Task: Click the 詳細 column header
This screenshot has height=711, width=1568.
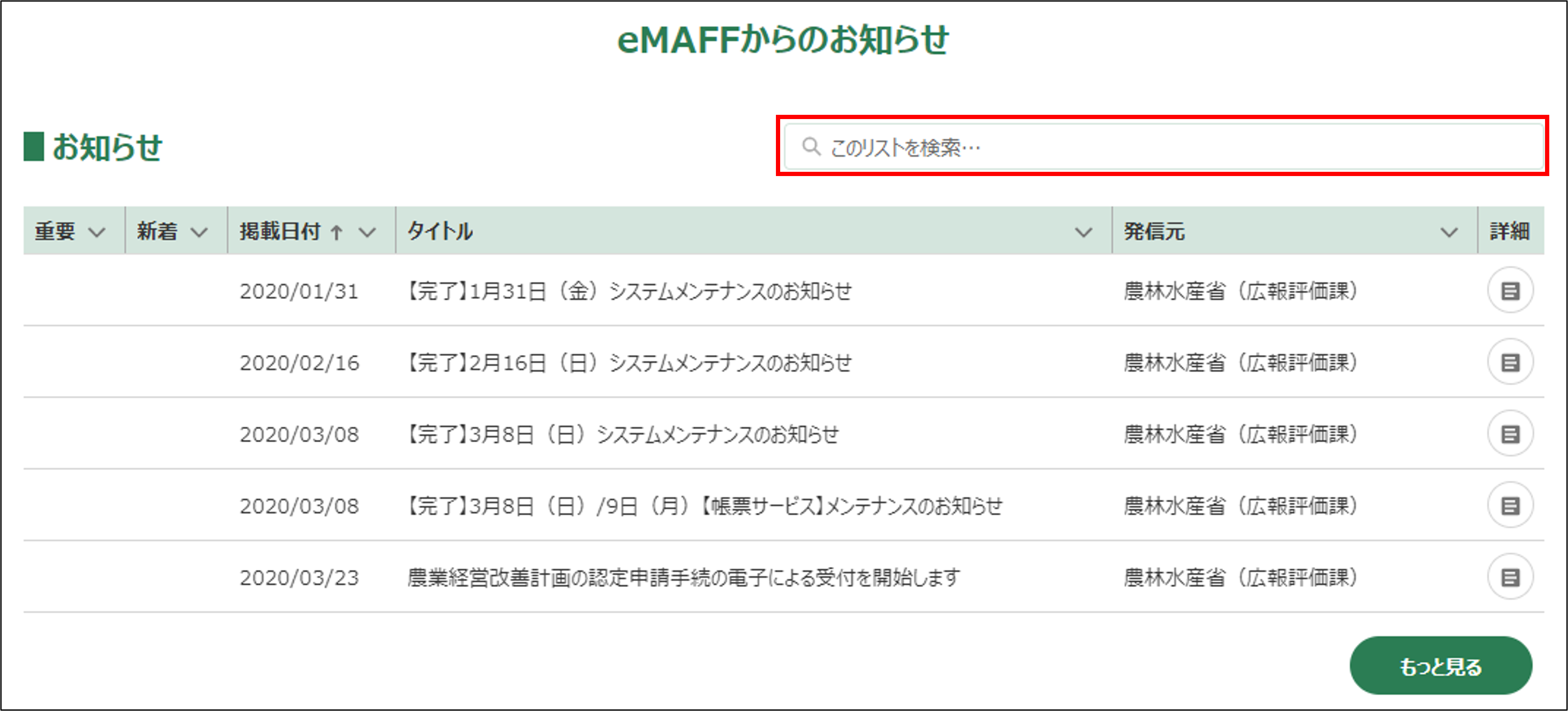Action: (x=1510, y=231)
